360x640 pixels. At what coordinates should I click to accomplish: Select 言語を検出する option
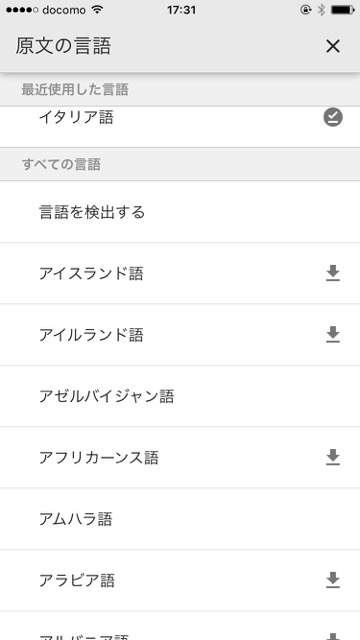(x=180, y=212)
